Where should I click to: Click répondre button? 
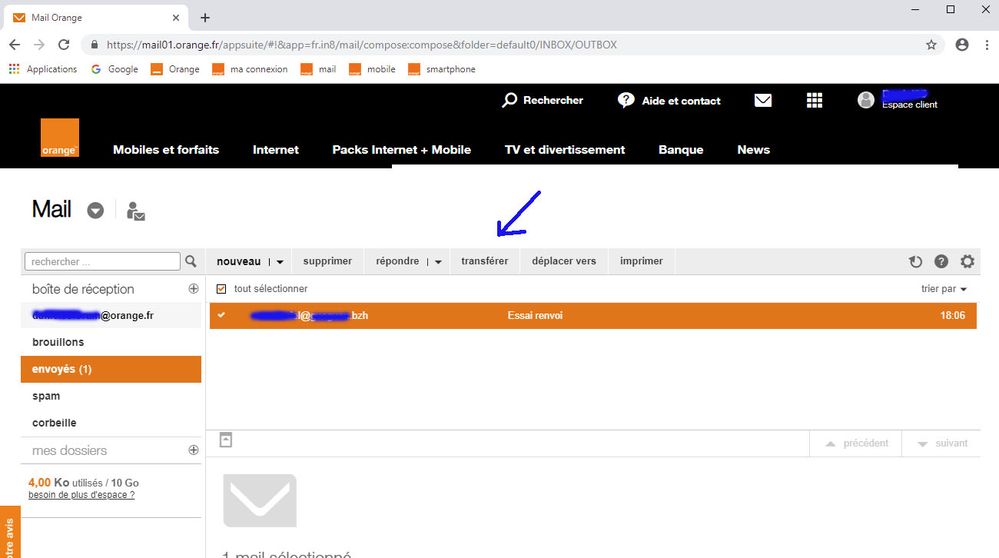coord(398,261)
